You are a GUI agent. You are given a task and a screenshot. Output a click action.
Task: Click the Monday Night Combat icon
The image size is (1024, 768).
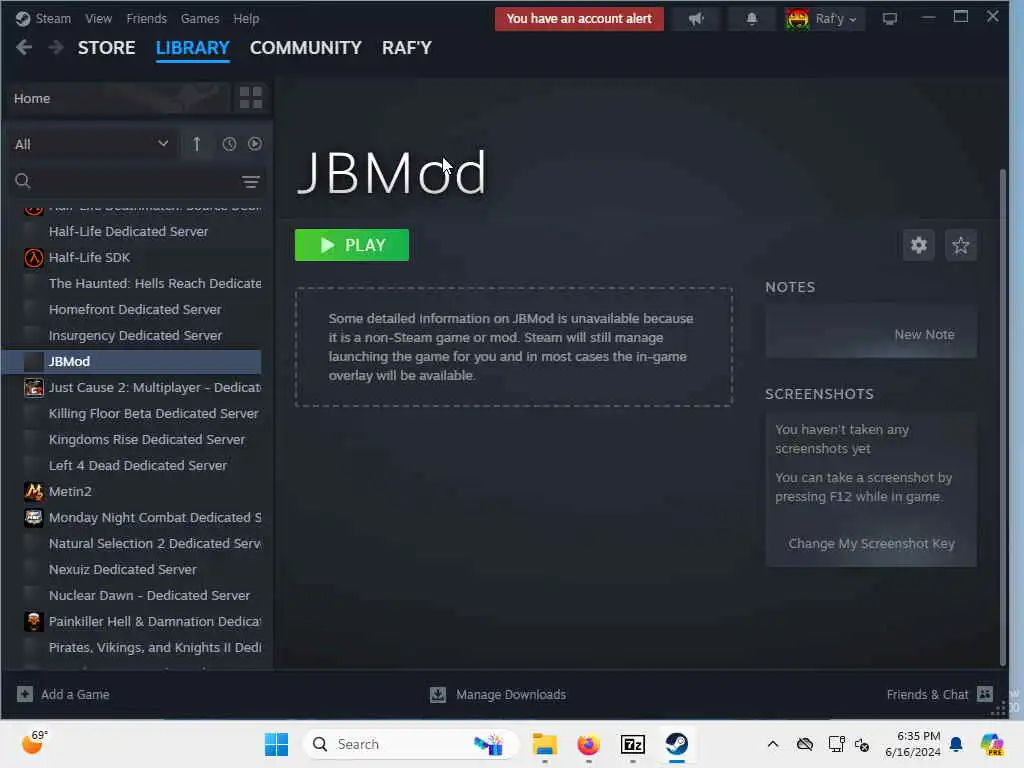[x=34, y=517]
